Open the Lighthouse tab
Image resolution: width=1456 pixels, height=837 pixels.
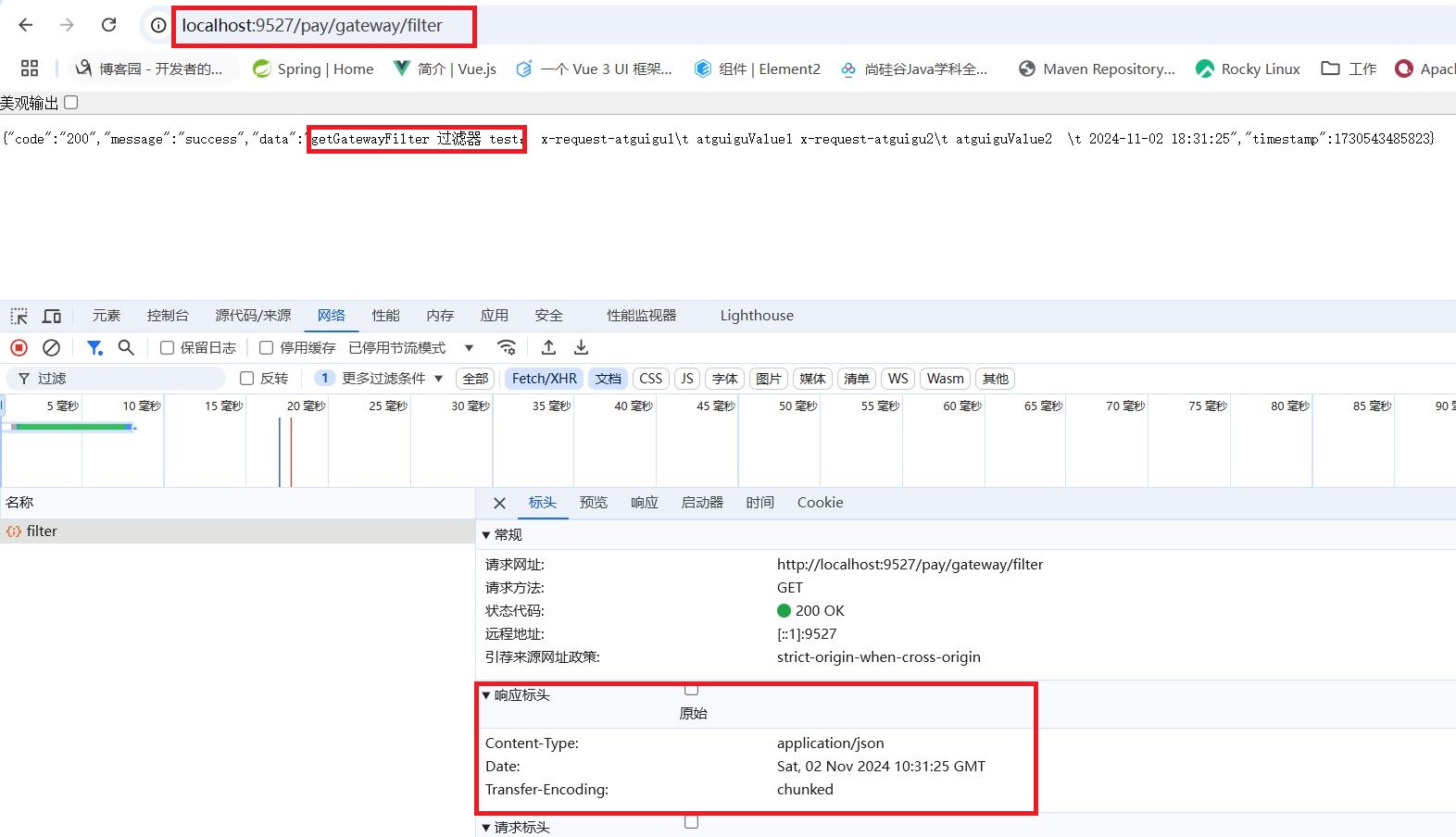pos(757,316)
